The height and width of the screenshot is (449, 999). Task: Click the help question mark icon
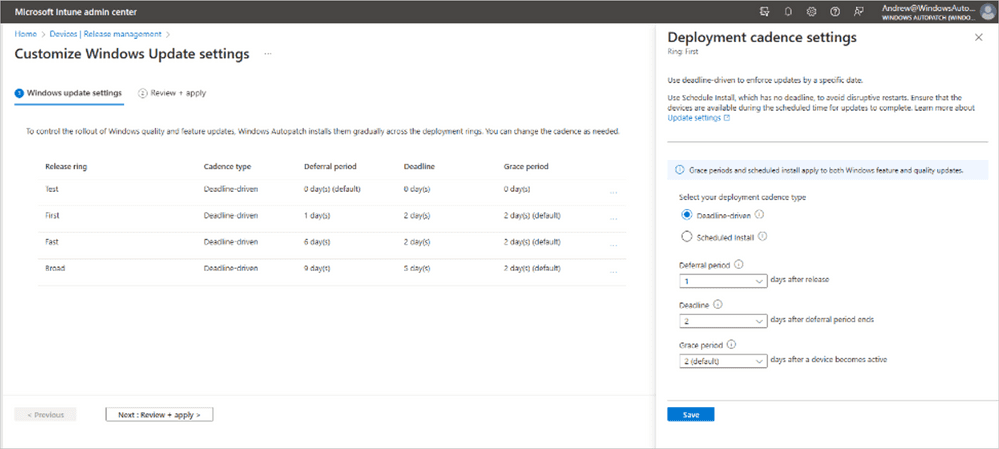pos(834,12)
